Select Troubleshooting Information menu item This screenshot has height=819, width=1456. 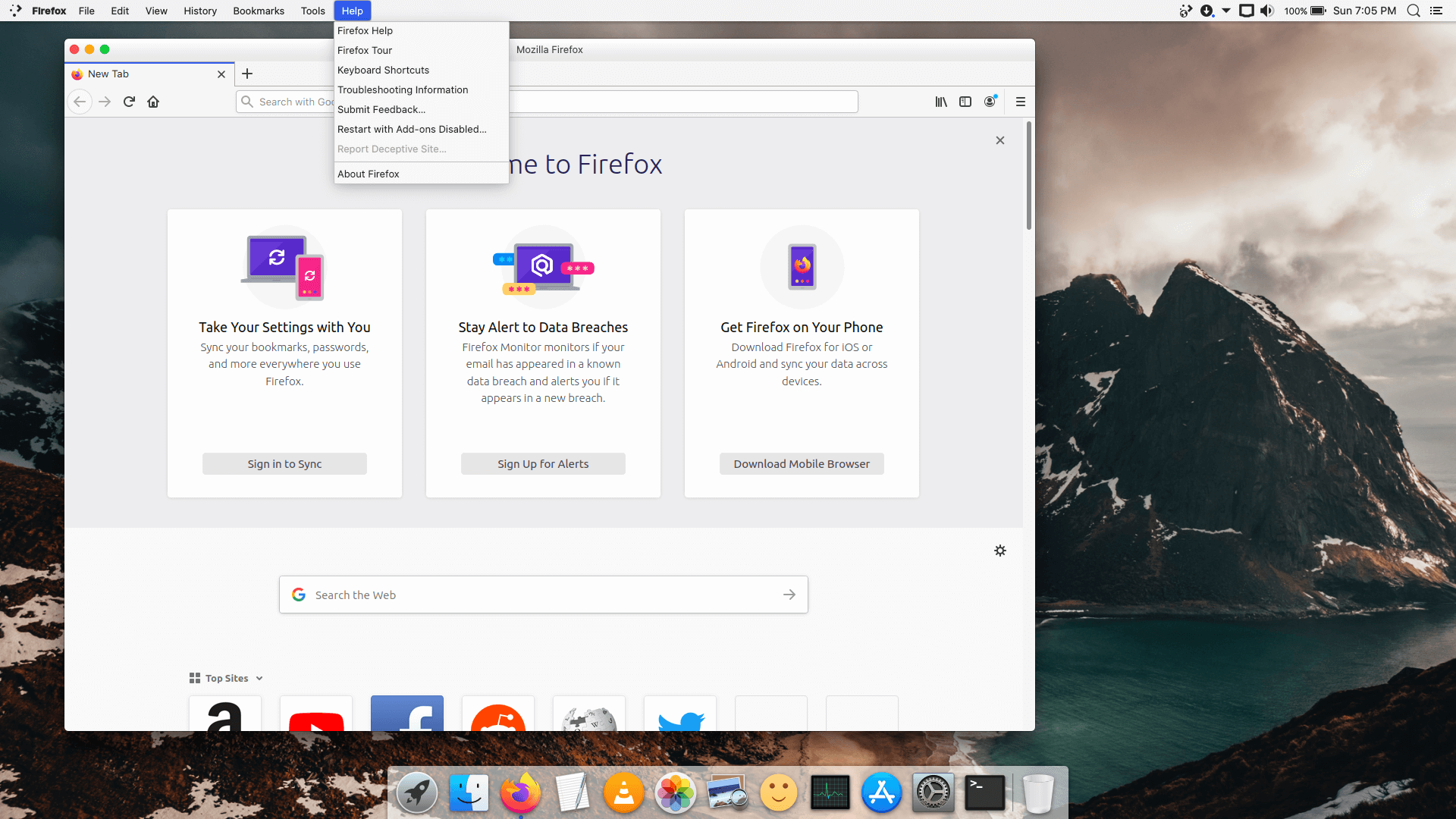pos(403,89)
